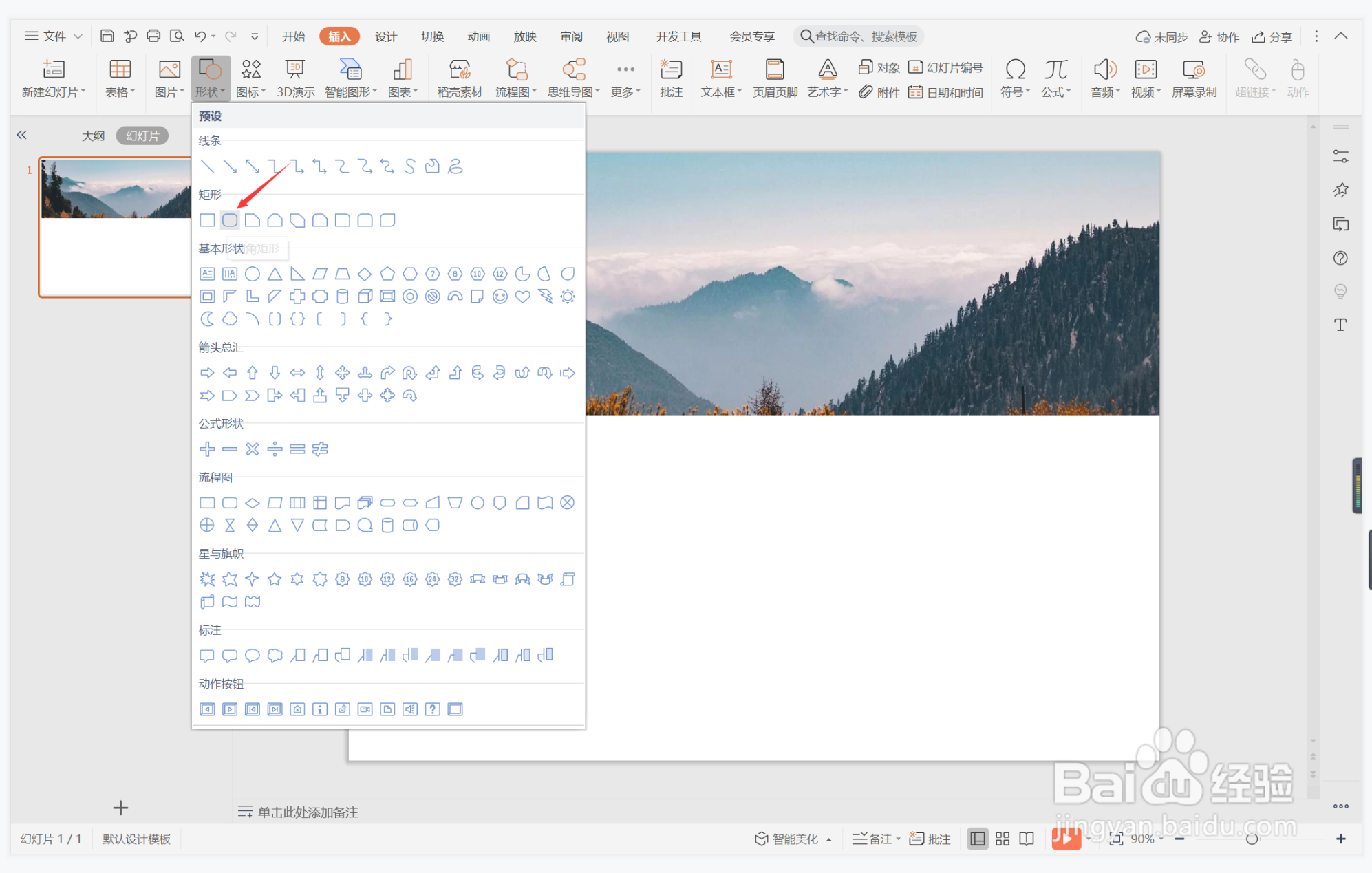
Task: Start screen recording tool
Action: (x=1194, y=78)
